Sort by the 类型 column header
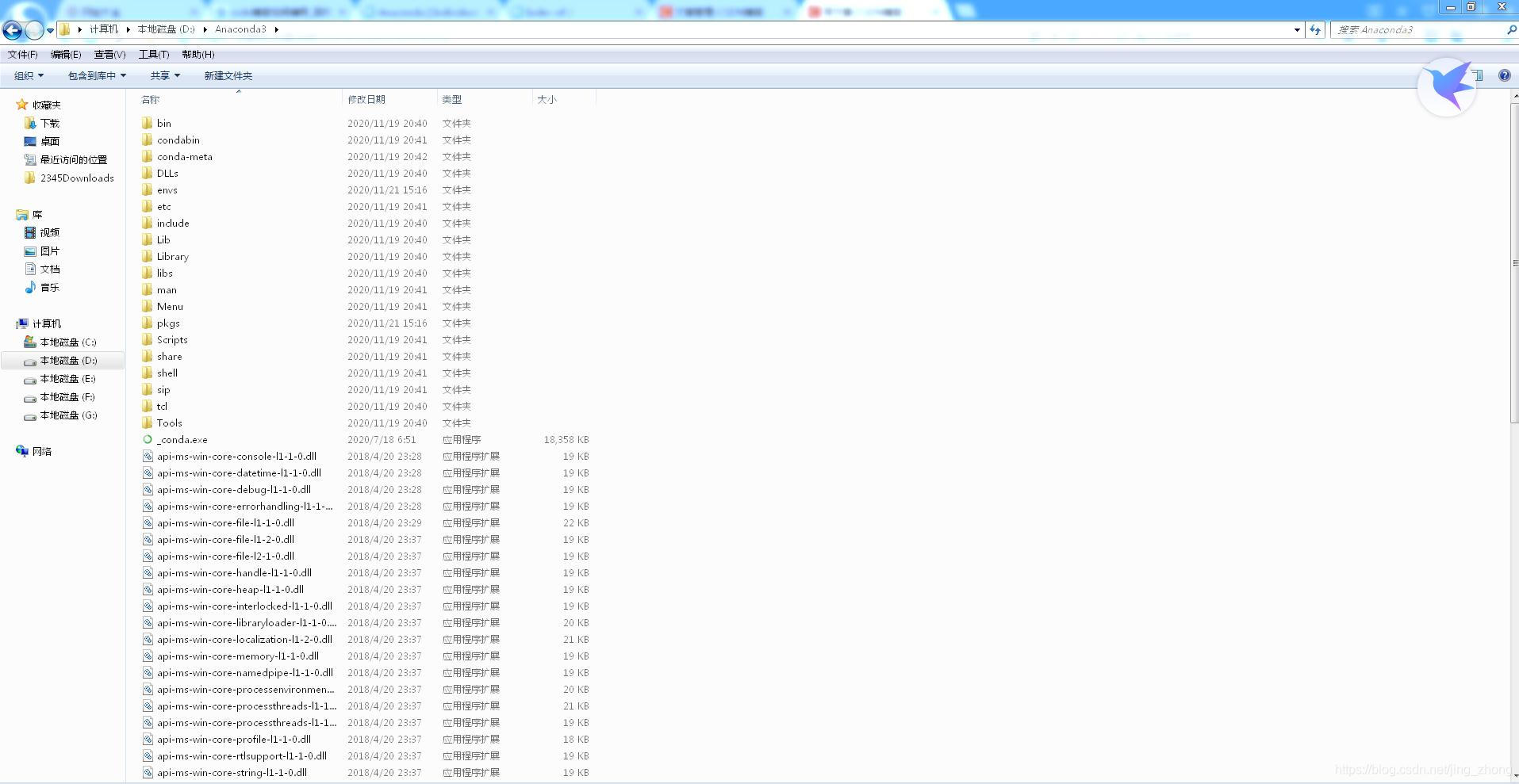The height and width of the screenshot is (784, 1519). (452, 100)
